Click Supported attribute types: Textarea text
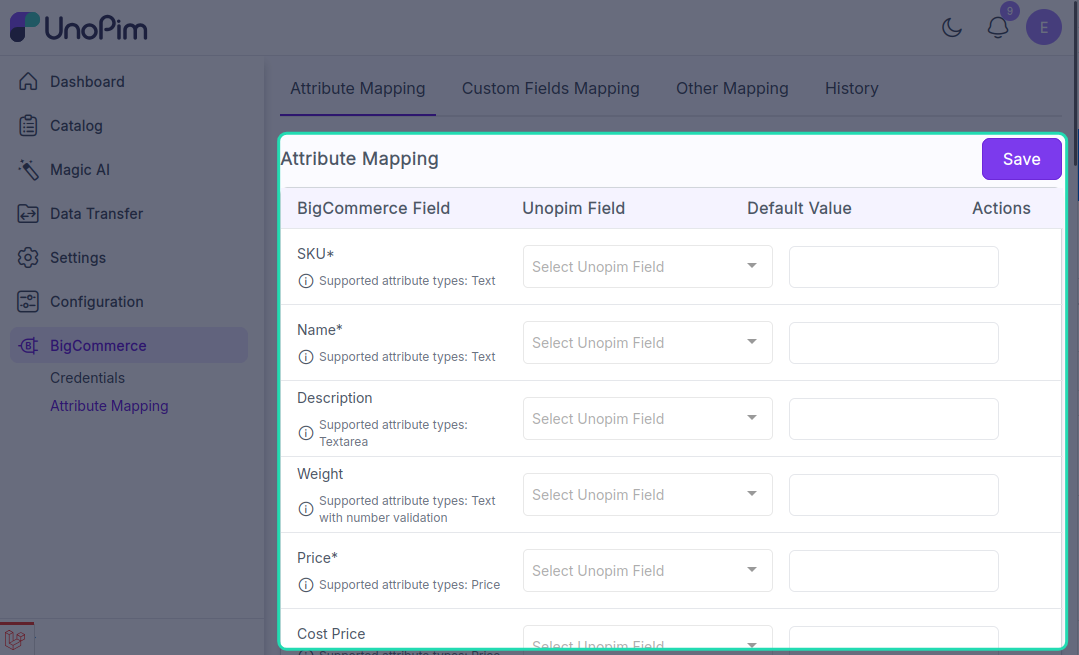Viewport: 1079px width, 655px height. [393, 433]
